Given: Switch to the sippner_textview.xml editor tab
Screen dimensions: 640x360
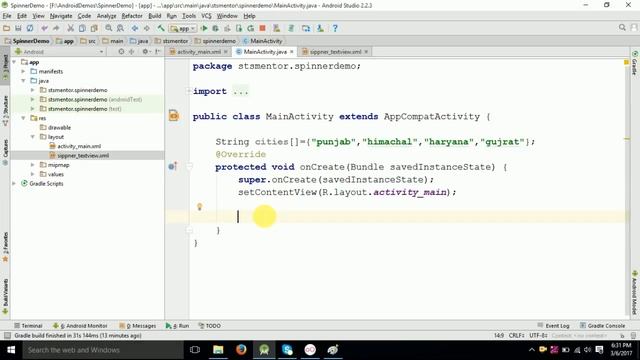Looking at the screenshot, I should [335, 52].
